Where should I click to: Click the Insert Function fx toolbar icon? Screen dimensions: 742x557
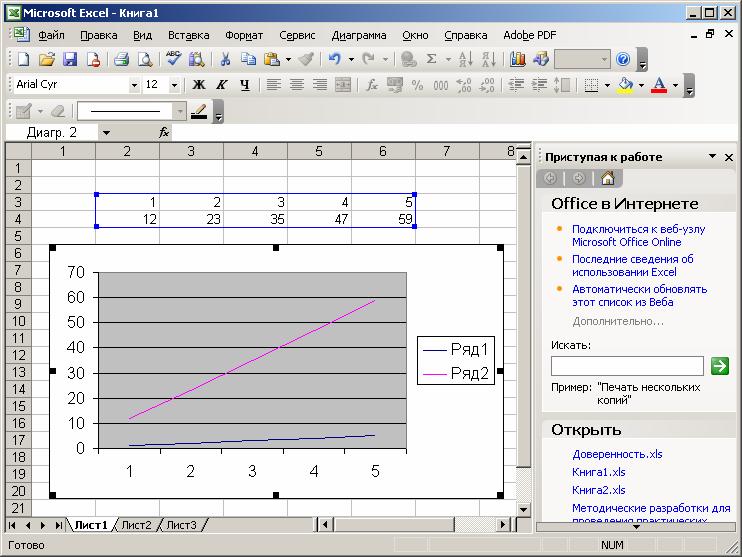click(372, 85)
